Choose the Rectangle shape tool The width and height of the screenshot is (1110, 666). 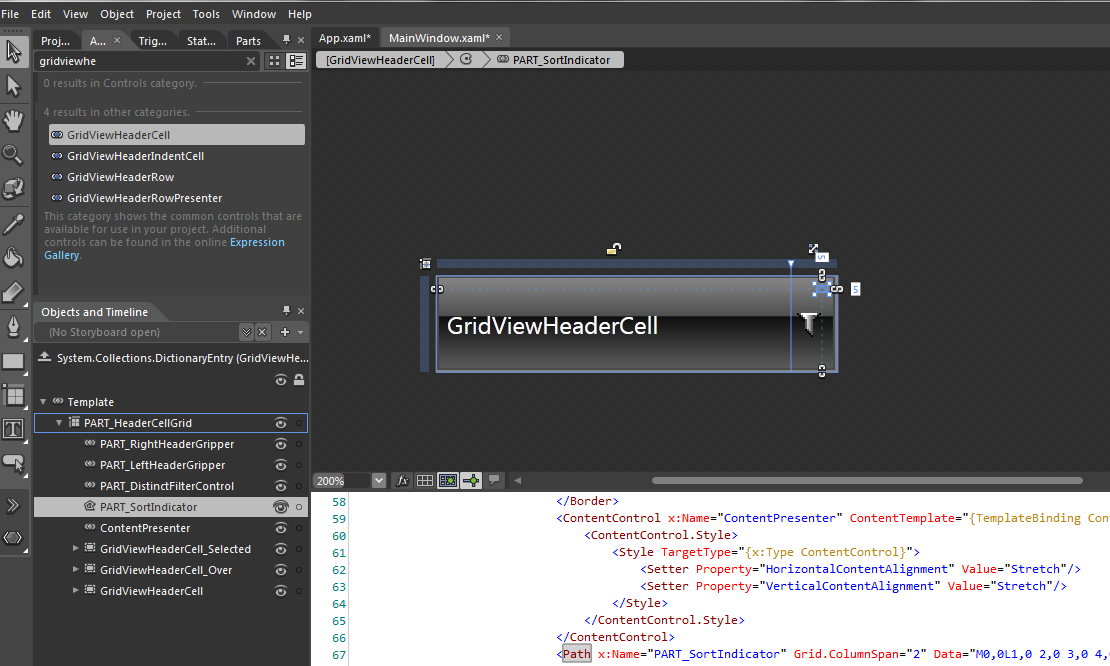coord(13,361)
